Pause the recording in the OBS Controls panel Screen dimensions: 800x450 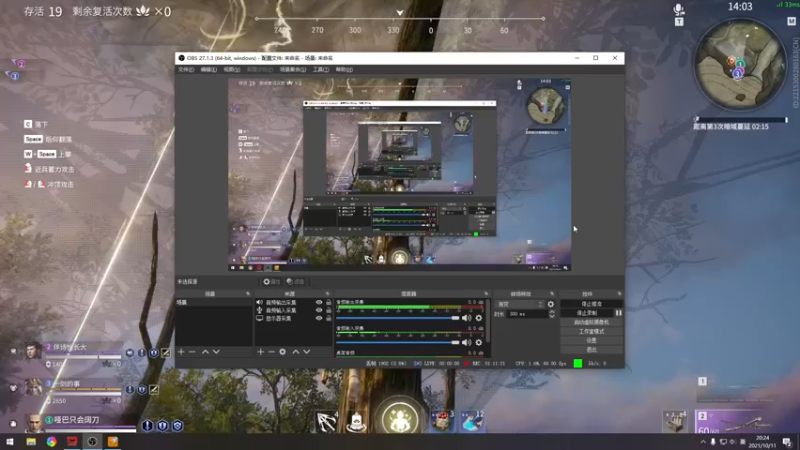[x=618, y=313]
